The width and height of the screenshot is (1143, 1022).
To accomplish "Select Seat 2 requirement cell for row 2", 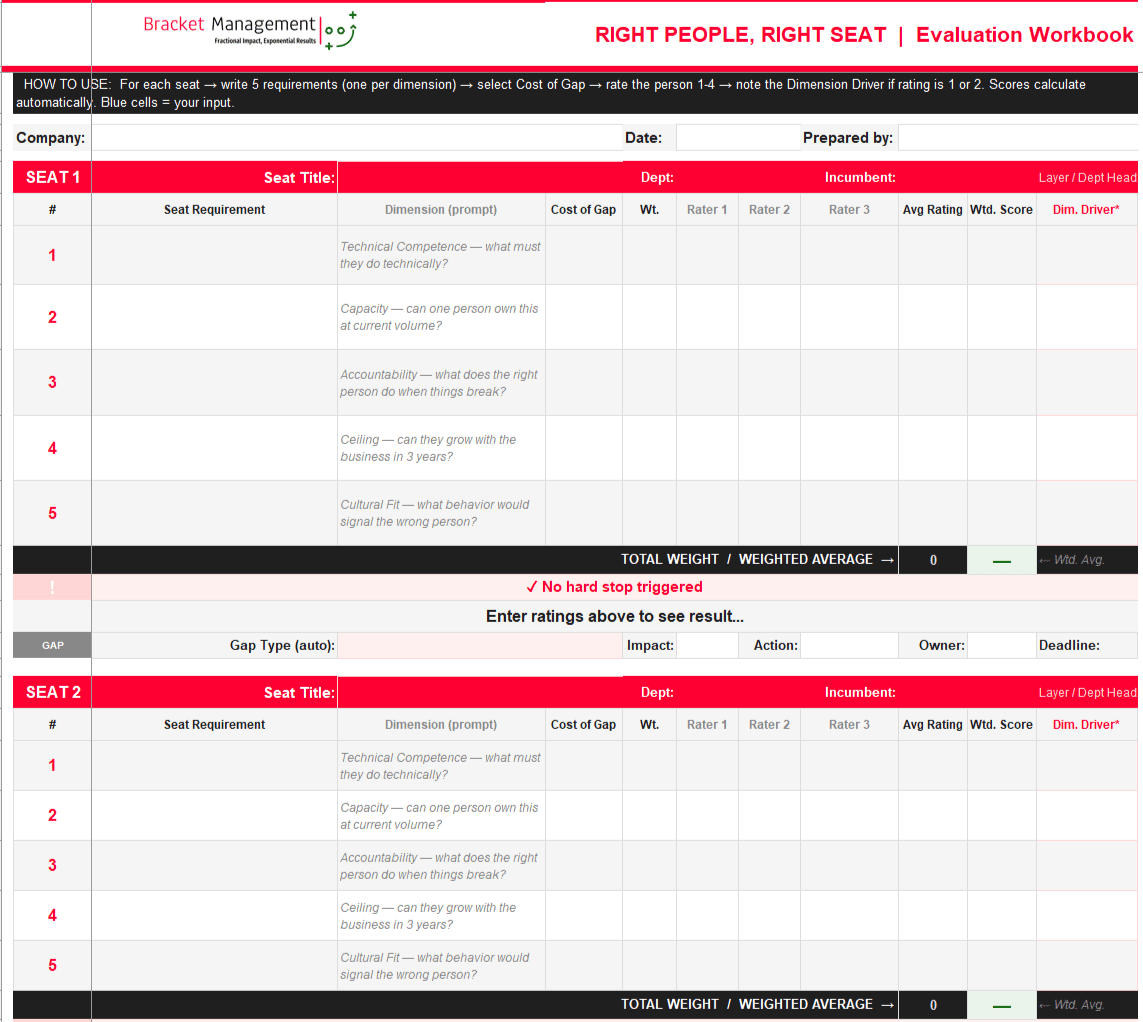I will (214, 816).
